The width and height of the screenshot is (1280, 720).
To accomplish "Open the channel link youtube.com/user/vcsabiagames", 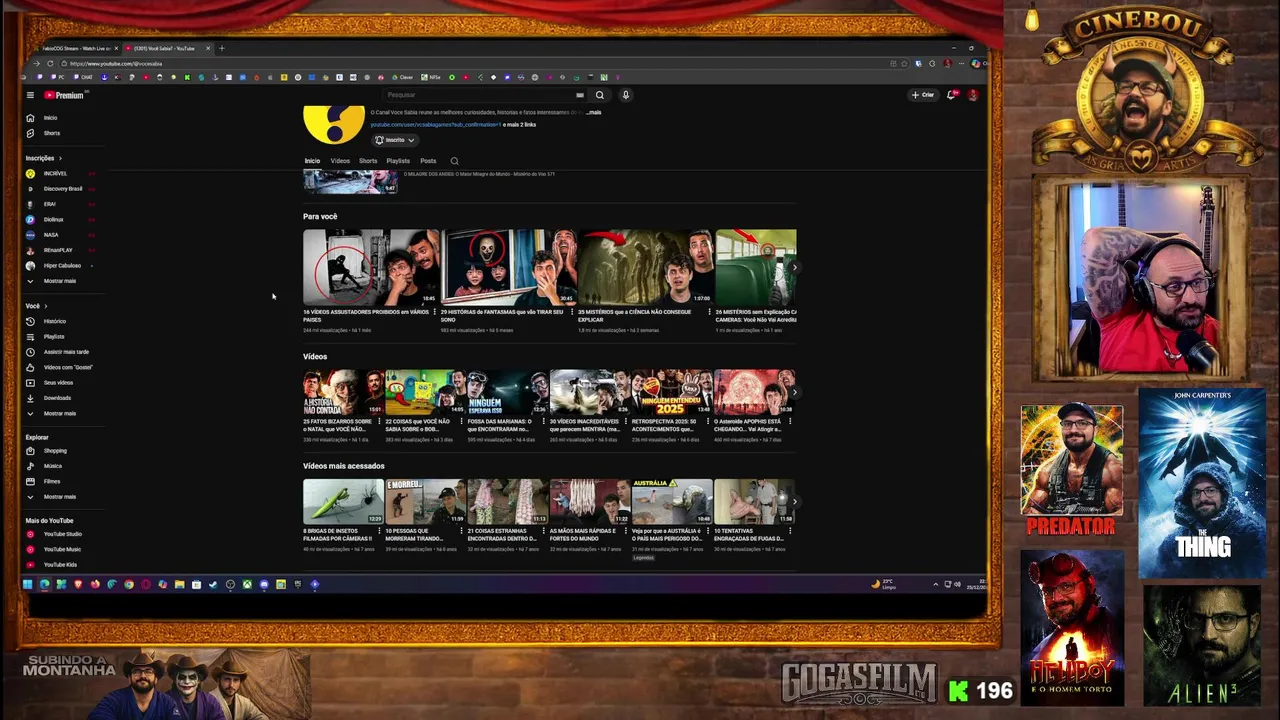I will click(435, 125).
